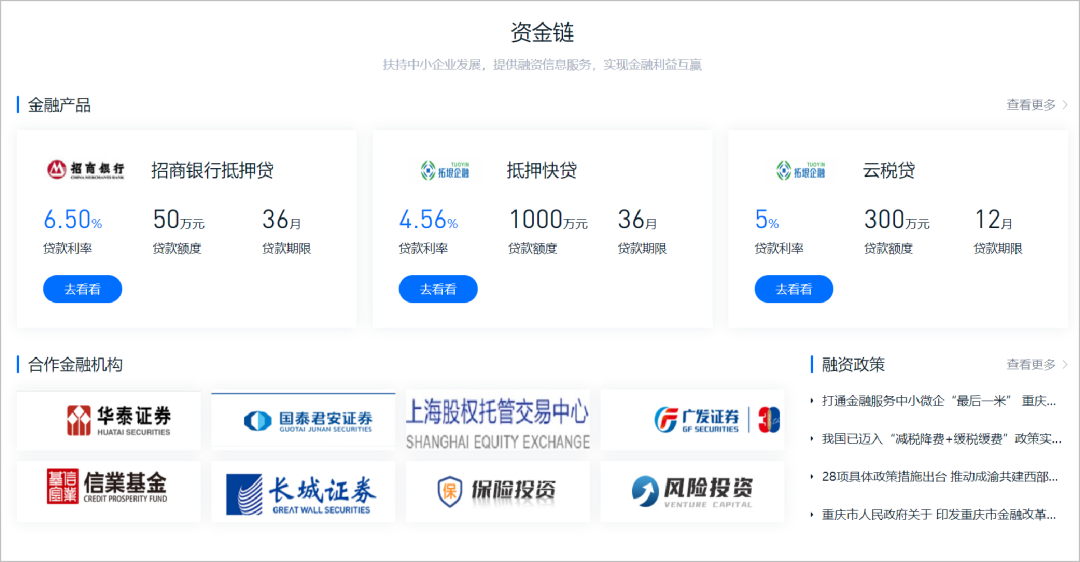Viewport: 1080px width, 562px height.
Task: Click the 4.56% loan rate value
Action: coord(428,220)
